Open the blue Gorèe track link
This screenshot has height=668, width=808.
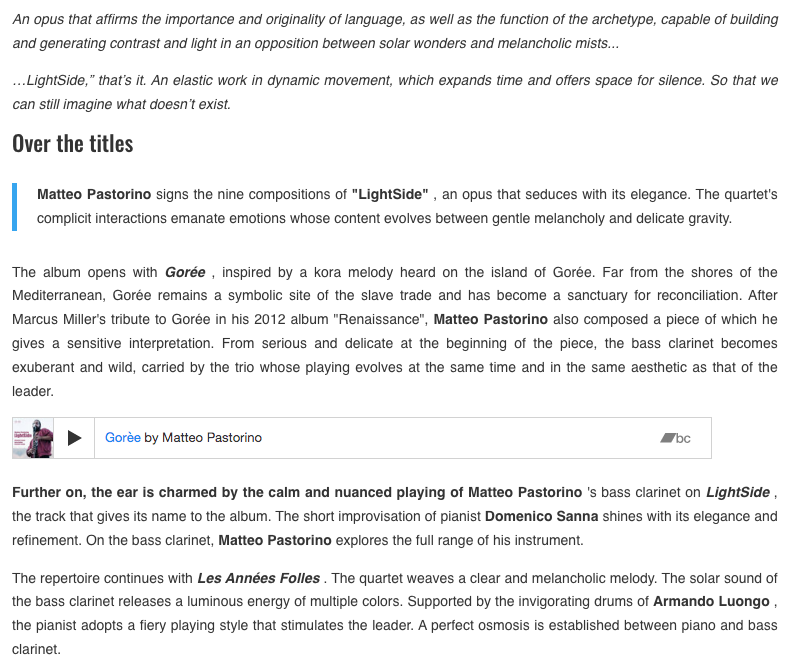coord(123,438)
